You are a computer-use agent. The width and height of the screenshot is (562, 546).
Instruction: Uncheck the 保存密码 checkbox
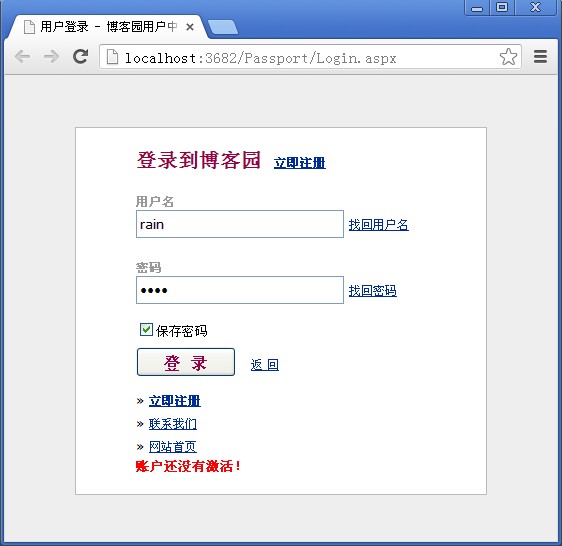click(x=146, y=329)
